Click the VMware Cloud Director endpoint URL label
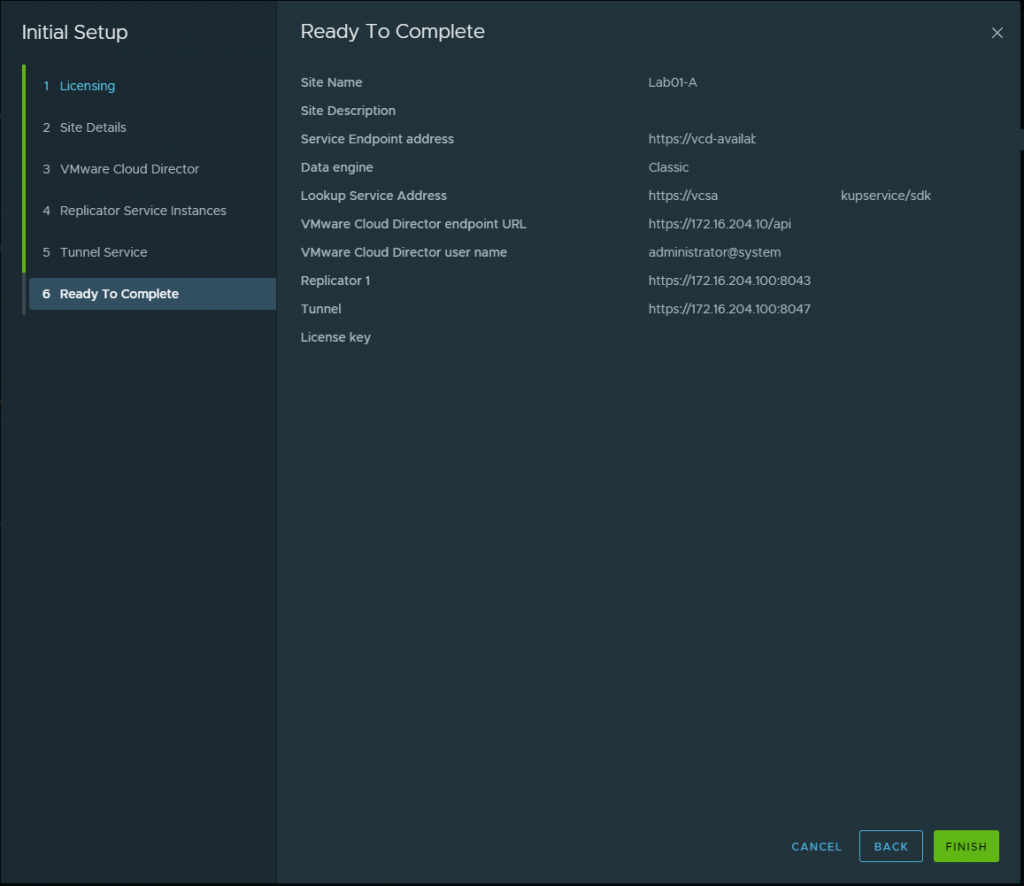The width and height of the screenshot is (1024, 886). [x=413, y=224]
